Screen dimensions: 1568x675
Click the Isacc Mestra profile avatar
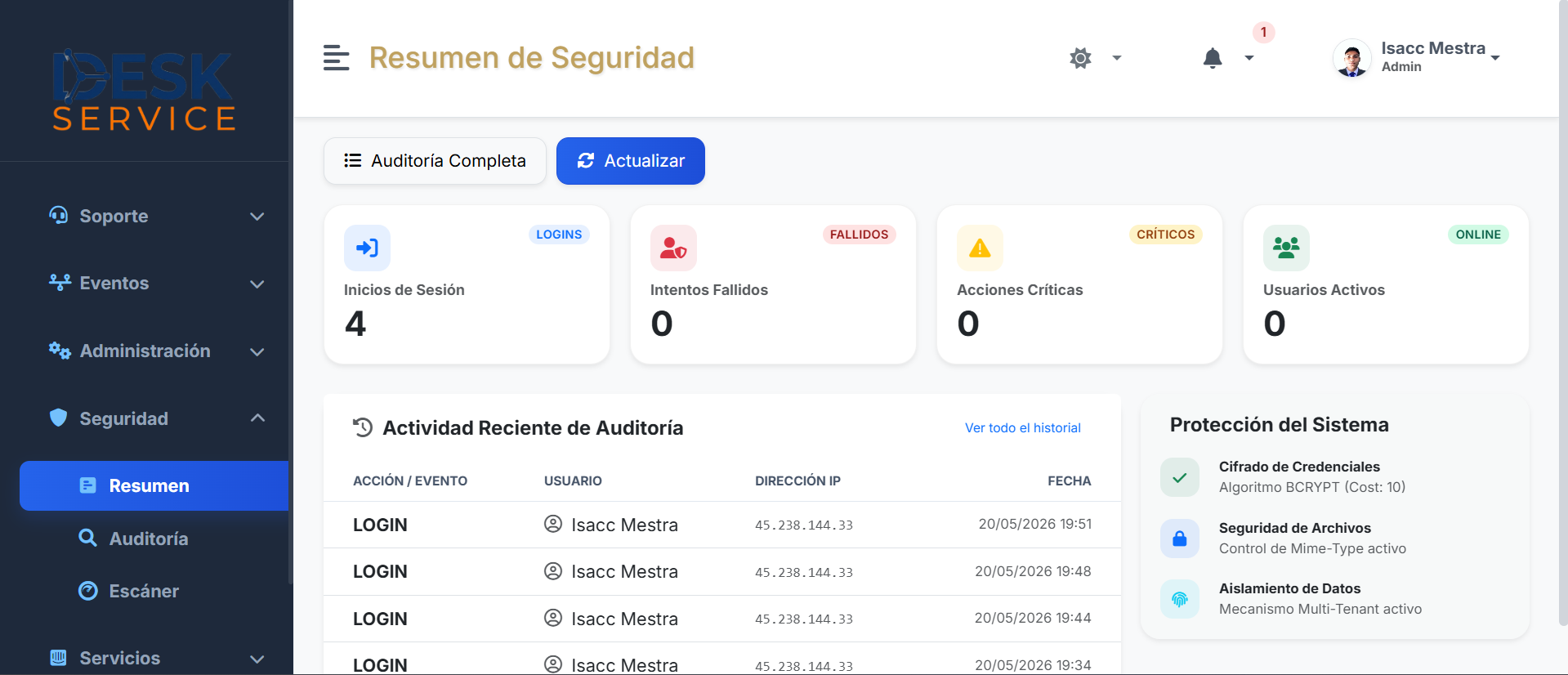coord(1352,58)
